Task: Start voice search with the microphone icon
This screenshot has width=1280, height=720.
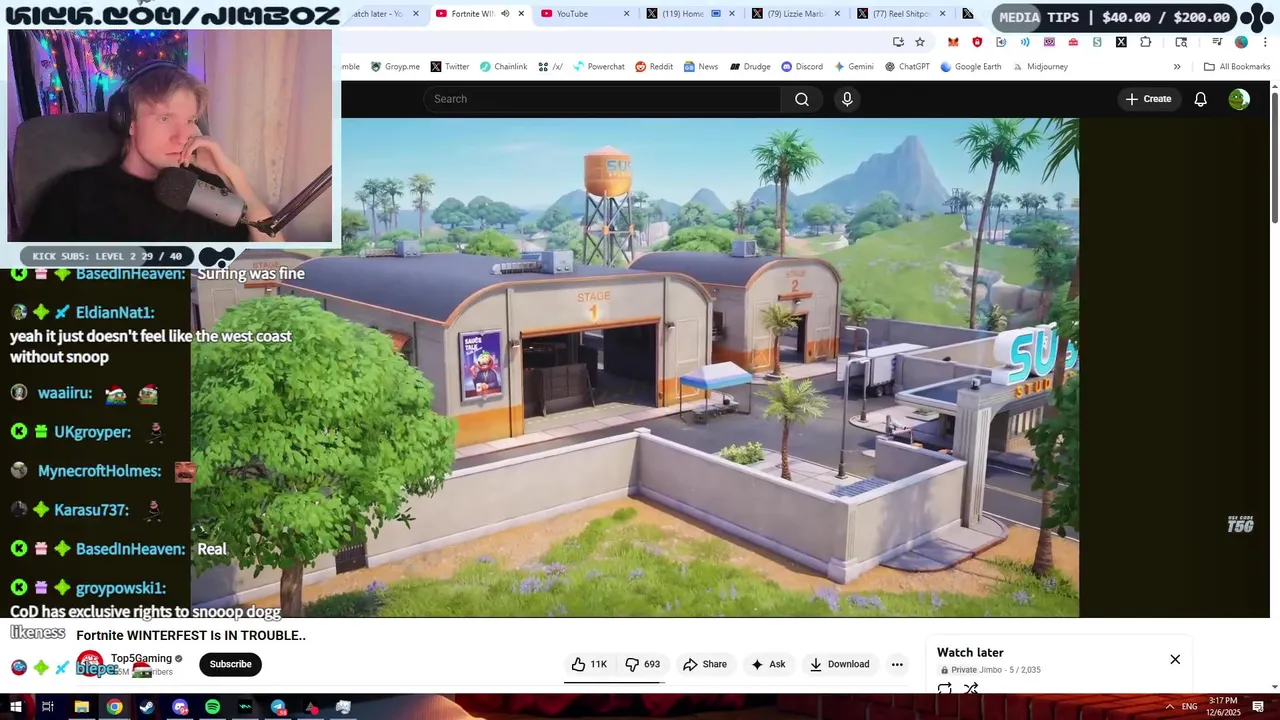Action: pyautogui.click(x=847, y=99)
